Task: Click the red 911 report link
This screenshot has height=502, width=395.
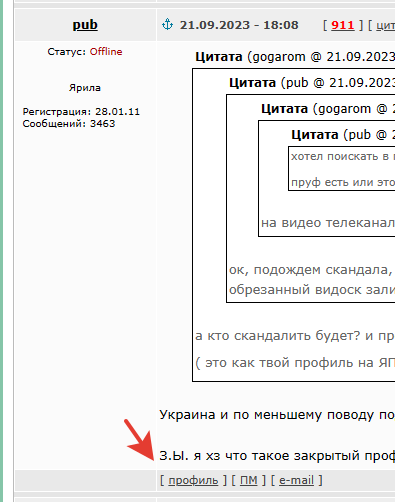Action: [x=342, y=25]
